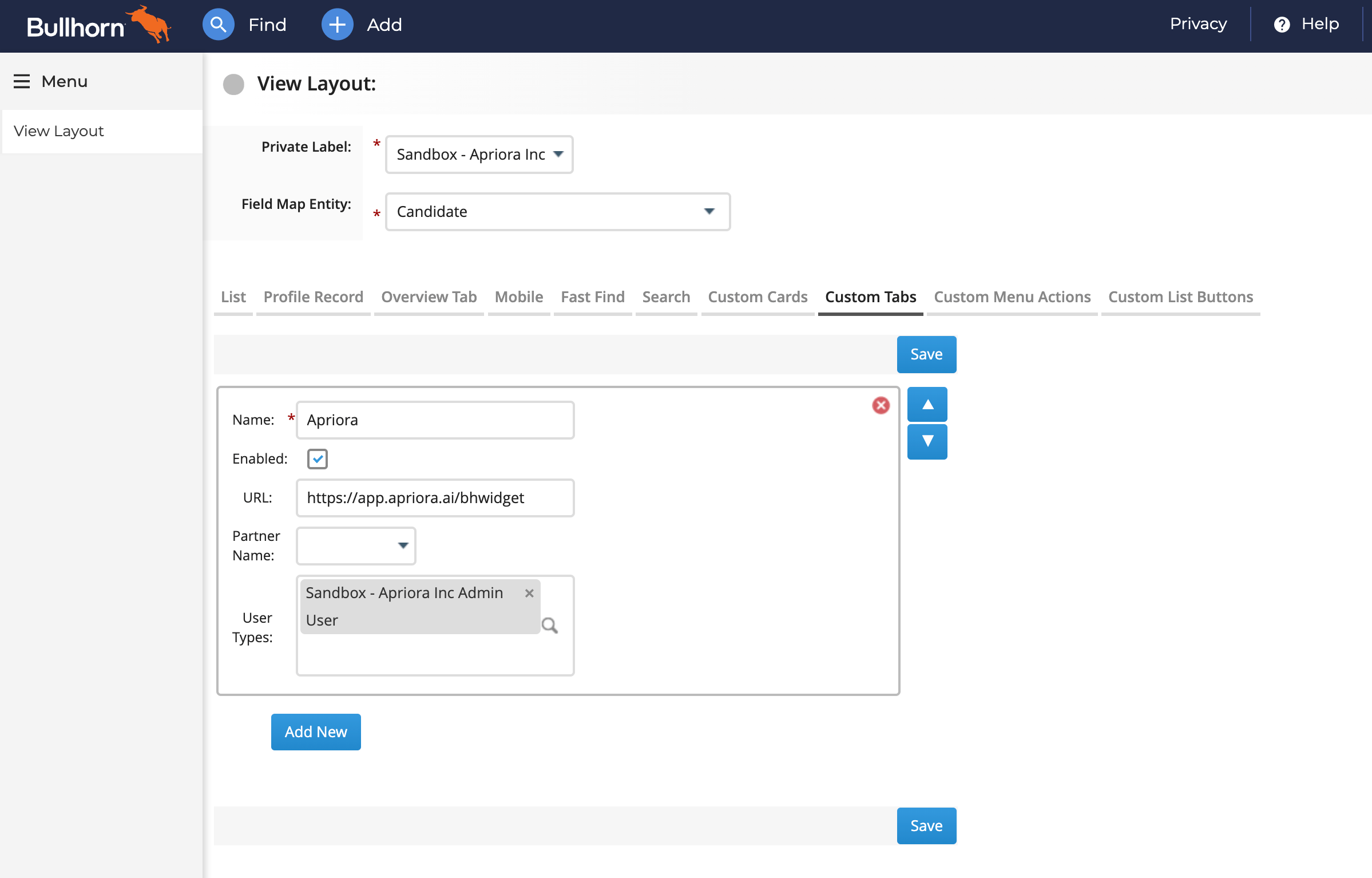Click the Find label in header

(x=267, y=25)
